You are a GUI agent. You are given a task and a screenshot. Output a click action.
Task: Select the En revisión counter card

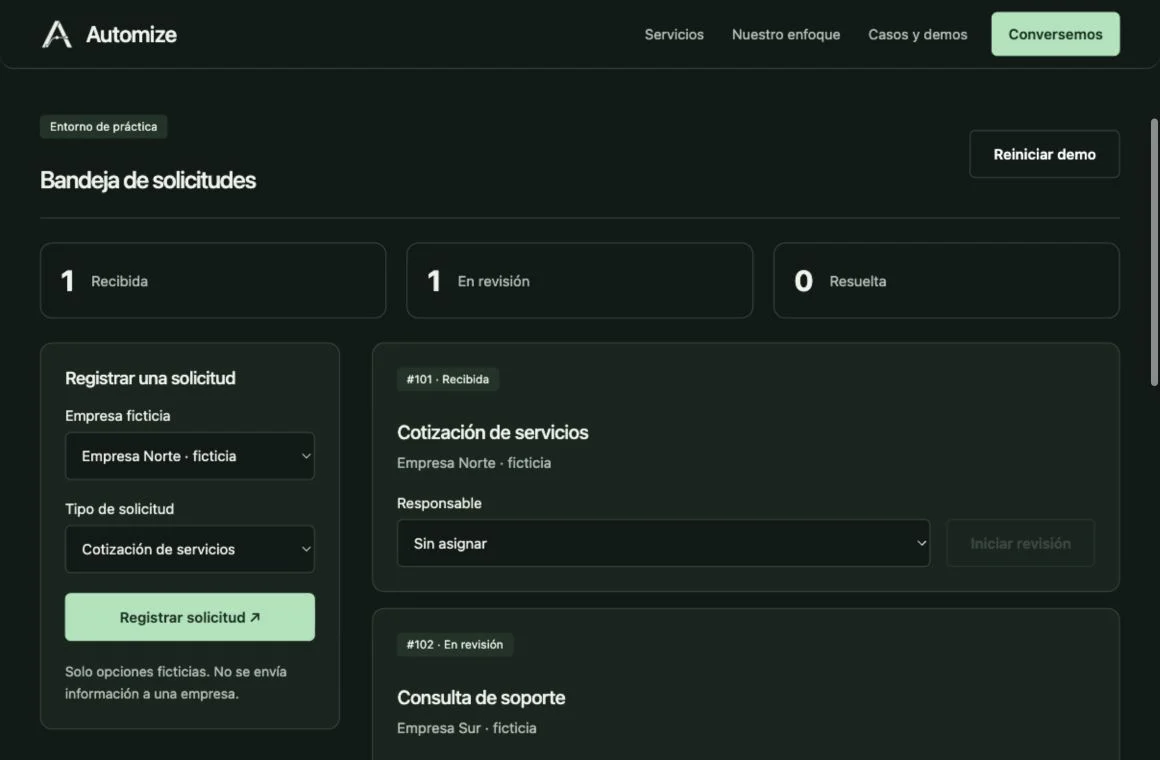579,280
